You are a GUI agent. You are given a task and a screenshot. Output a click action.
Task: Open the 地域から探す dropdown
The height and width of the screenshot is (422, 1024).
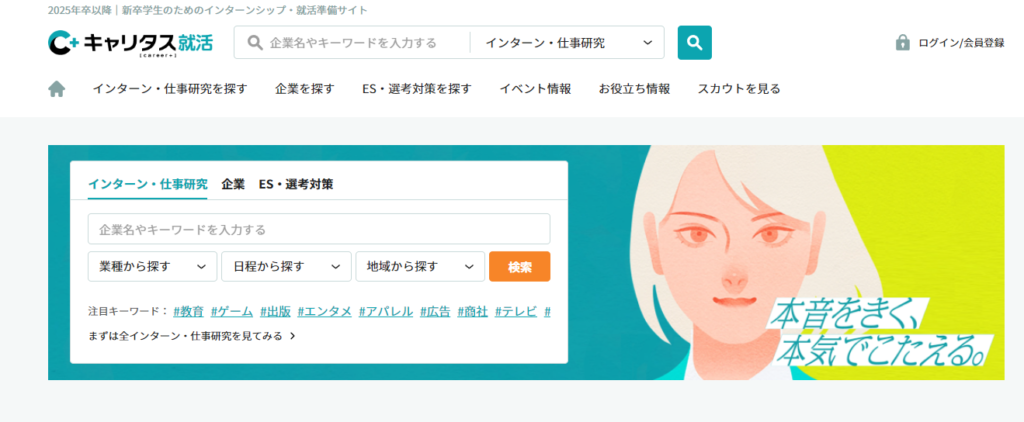coord(420,267)
